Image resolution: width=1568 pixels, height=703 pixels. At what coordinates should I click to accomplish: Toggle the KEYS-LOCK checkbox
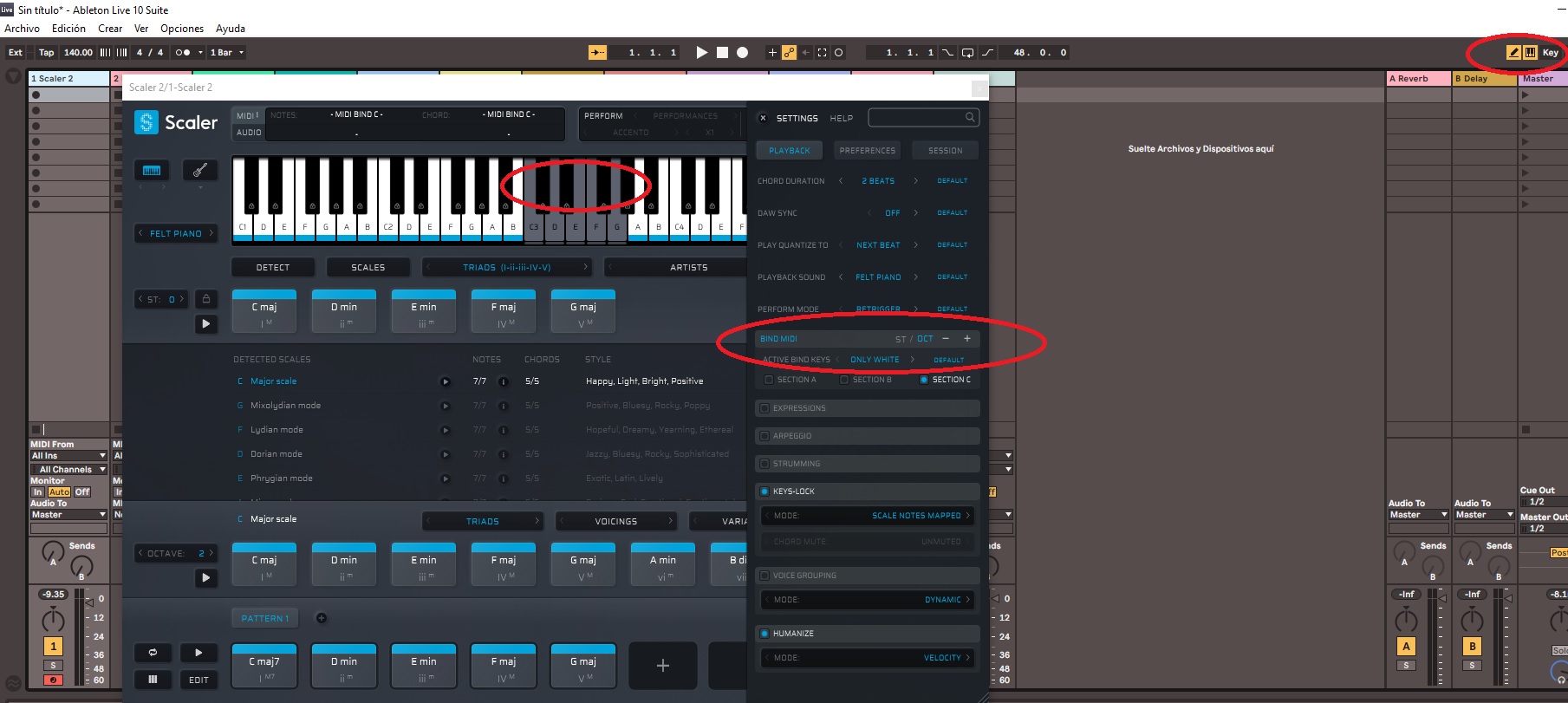[764, 491]
